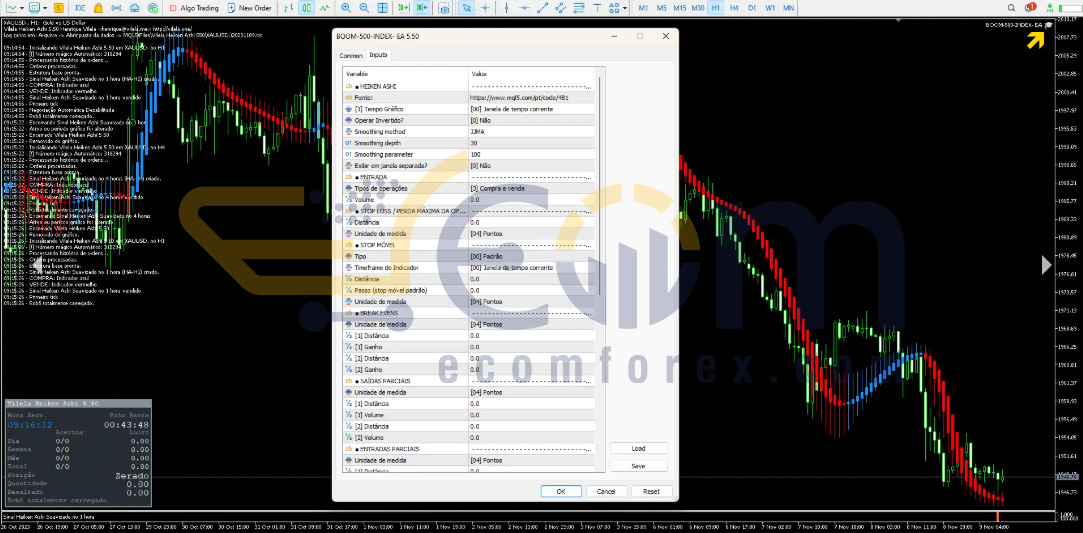Select the D1 timeframe
This screenshot has width=1083, height=533.
click(x=752, y=8)
